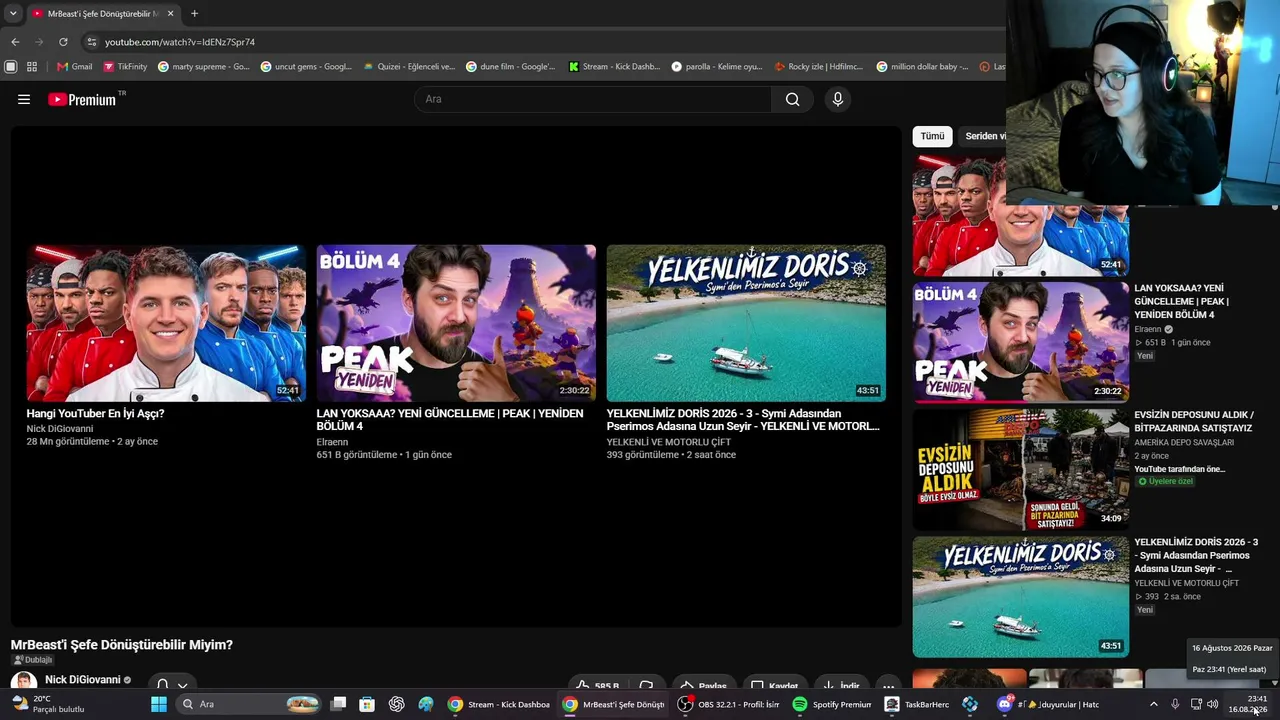This screenshot has height=720, width=1280.
Task: Show hidden system tray icons chevron
Action: point(1153,704)
